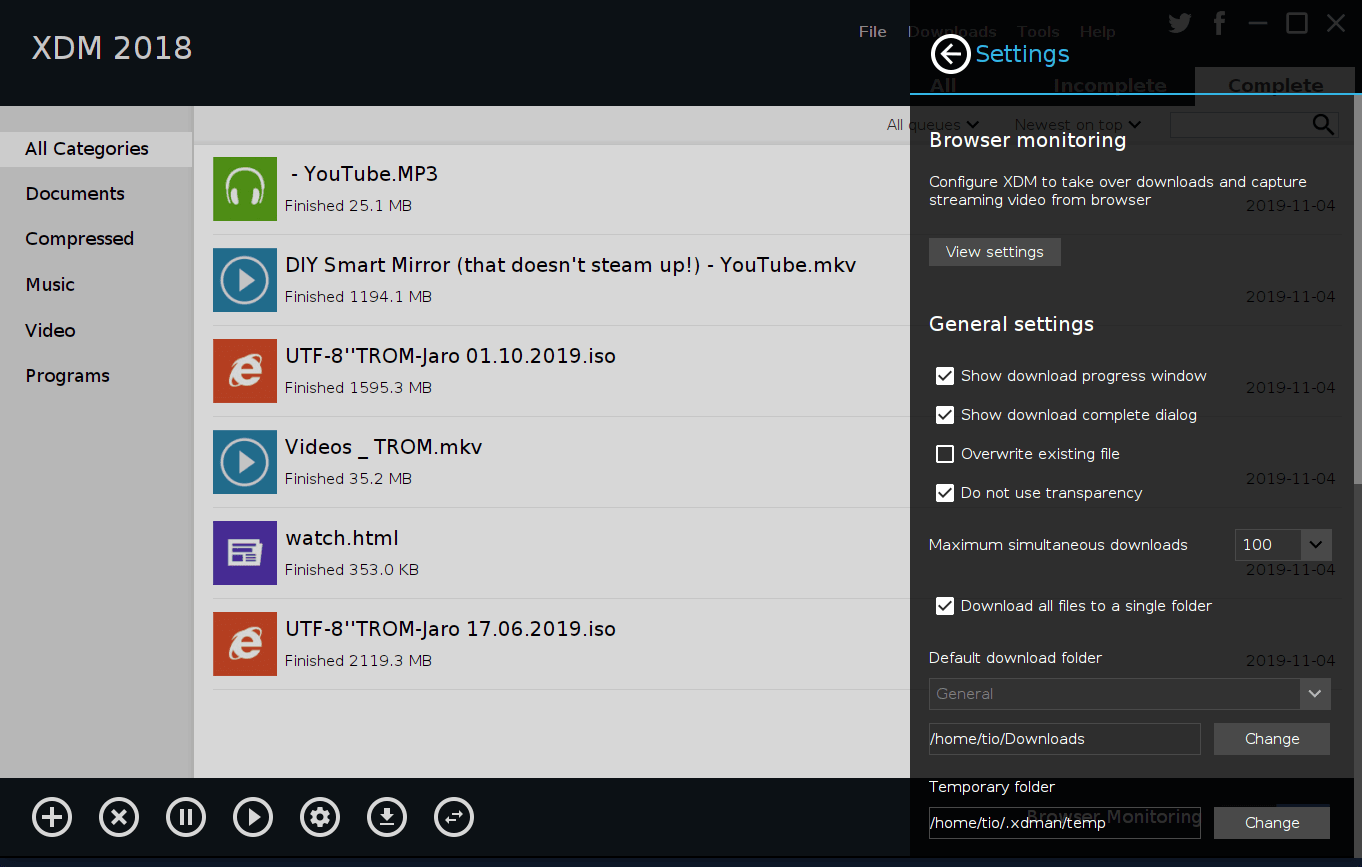
Task: Click the media converter swap icon
Action: coord(454,817)
